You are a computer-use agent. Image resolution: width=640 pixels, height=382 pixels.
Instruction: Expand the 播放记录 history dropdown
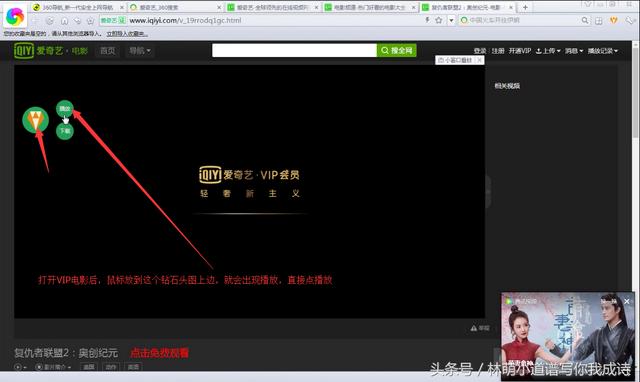pos(603,51)
